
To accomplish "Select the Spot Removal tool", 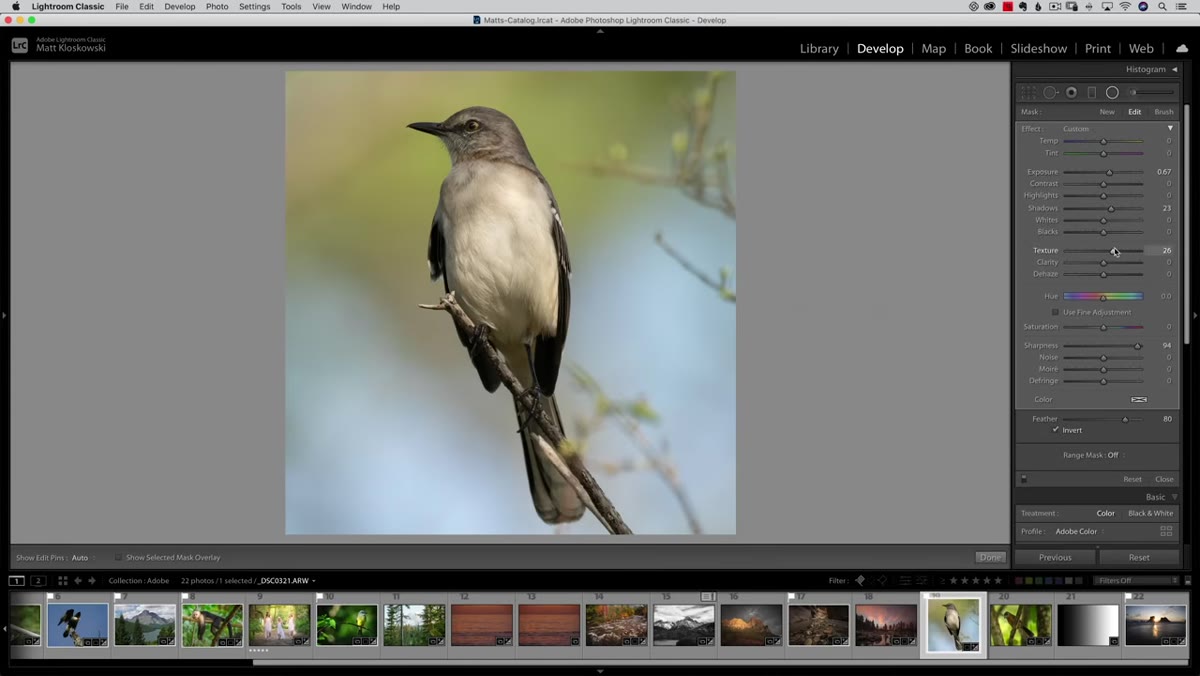I will tap(1050, 92).
